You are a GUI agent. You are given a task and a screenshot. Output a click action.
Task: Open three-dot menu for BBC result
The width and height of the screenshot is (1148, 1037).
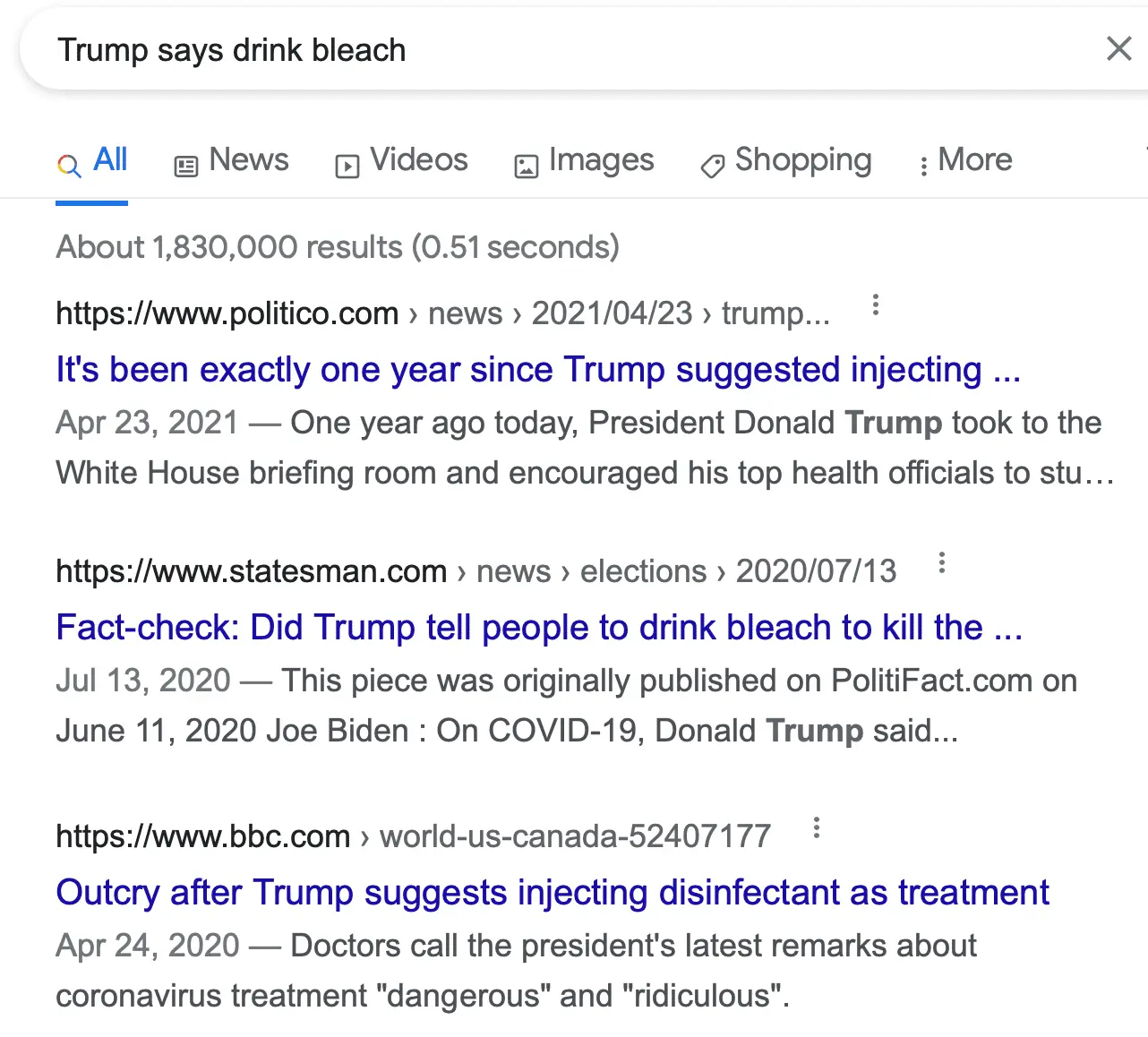coord(816,828)
